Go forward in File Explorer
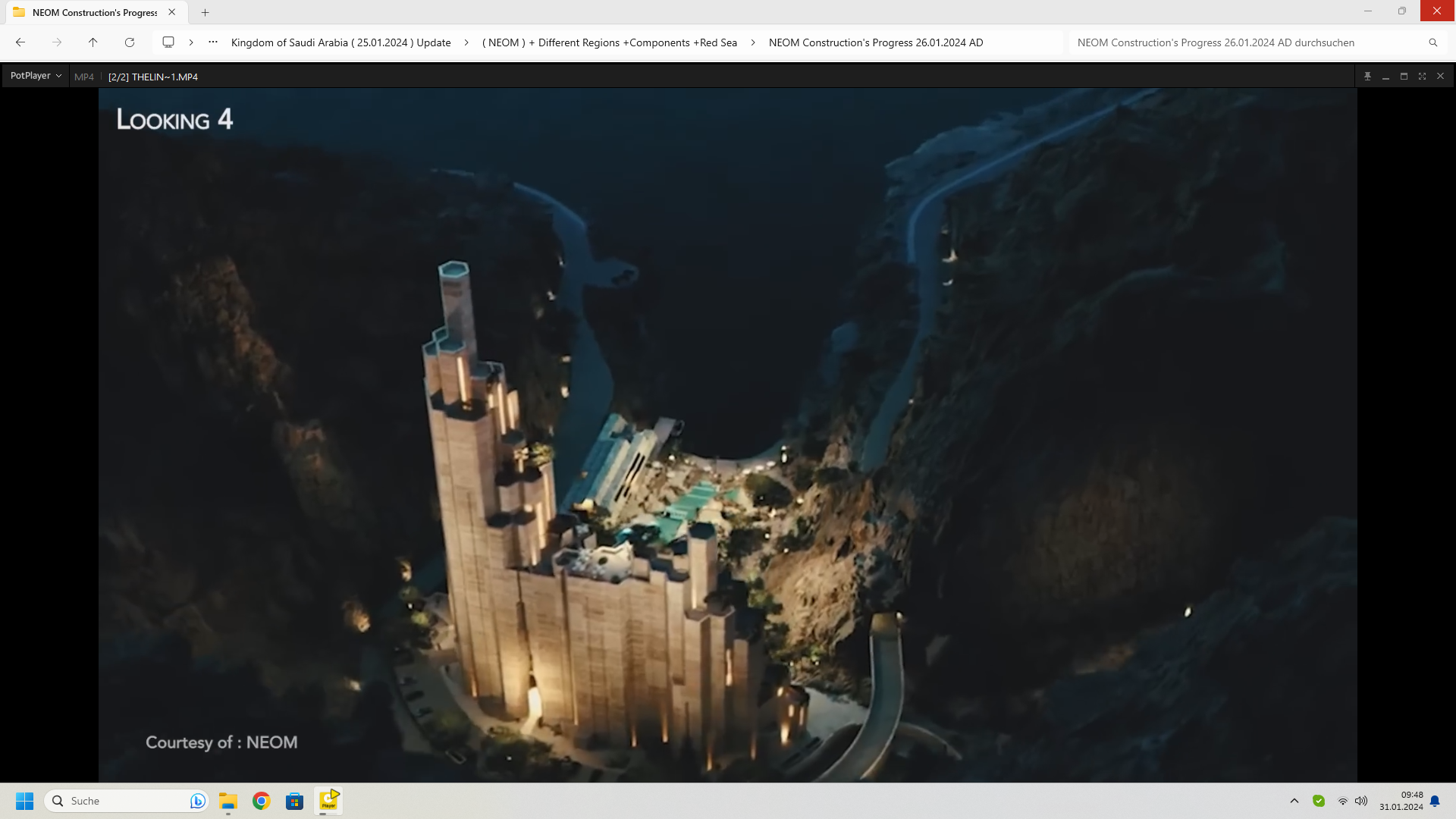 [x=57, y=42]
